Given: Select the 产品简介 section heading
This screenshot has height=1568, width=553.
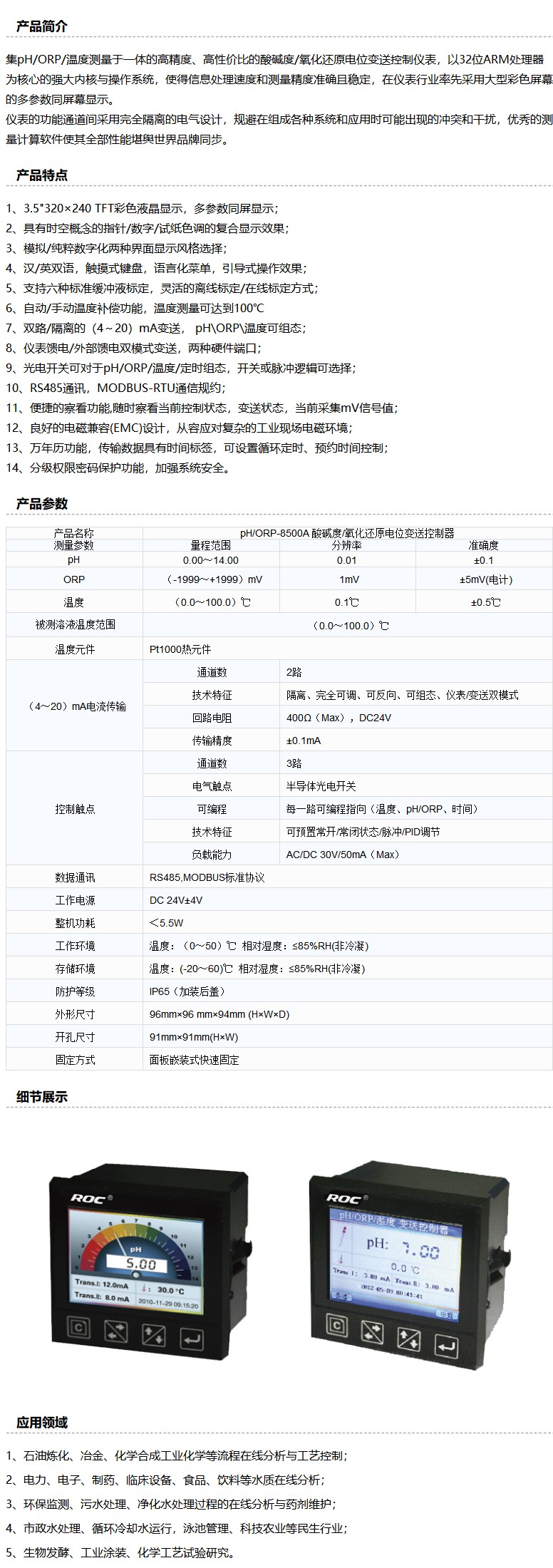Looking at the screenshot, I should (x=42, y=26).
